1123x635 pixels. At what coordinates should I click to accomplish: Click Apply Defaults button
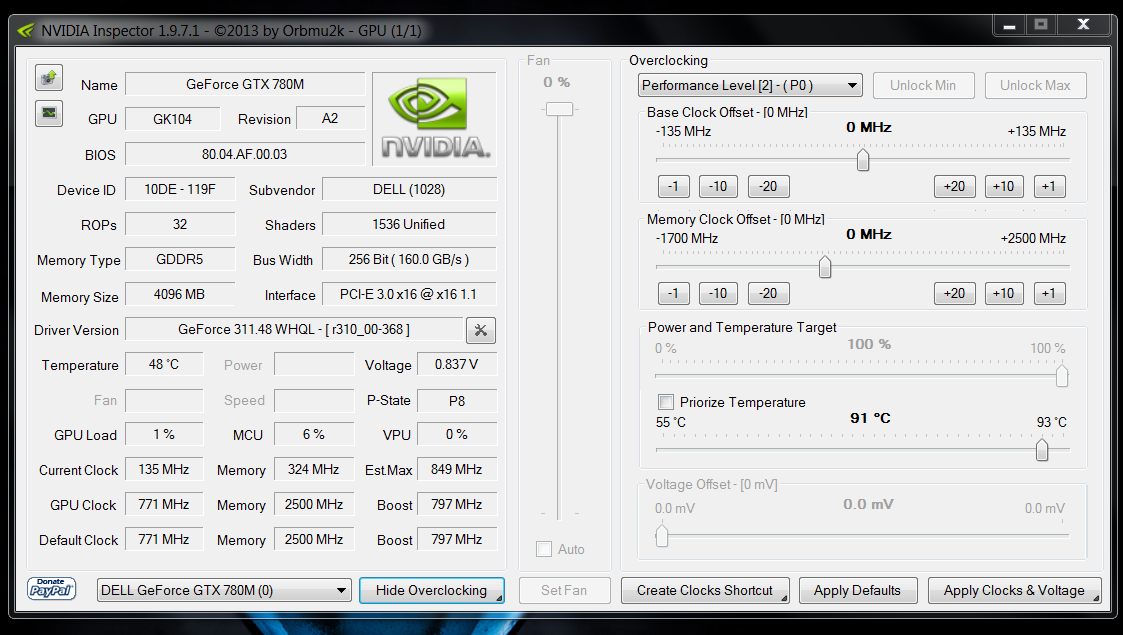[858, 591]
